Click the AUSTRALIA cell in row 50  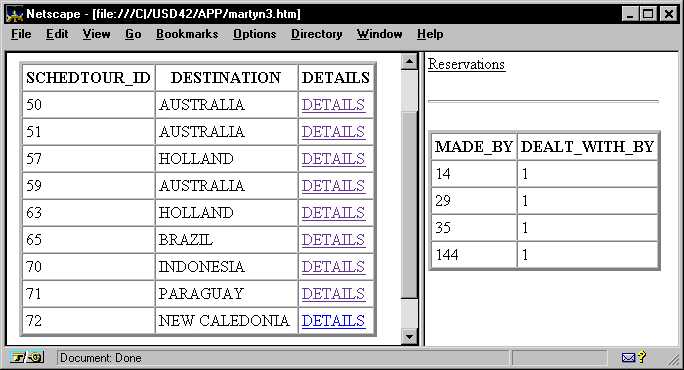point(226,105)
